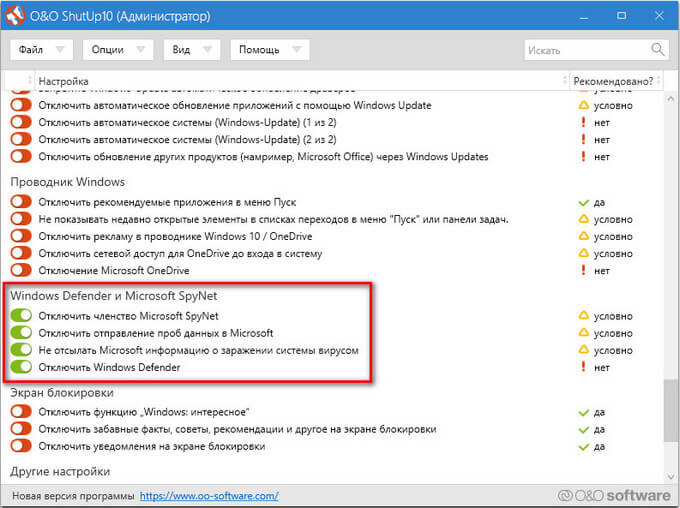This screenshot has height=508, width=680.
Task: Click the Другие настройки section heading
Action: pyautogui.click(x=60, y=471)
